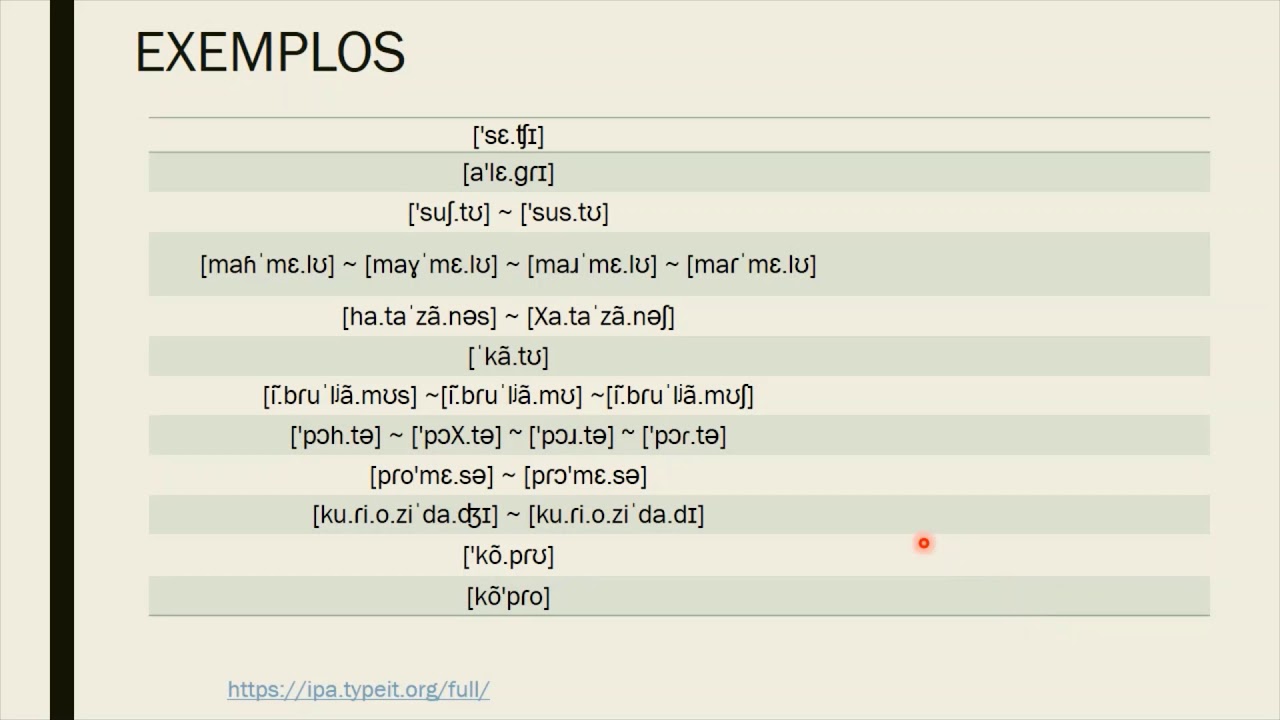Viewport: 1280px width, 720px height.
Task: Click the ['pɔr.tə] variant
Action: click(x=684, y=436)
